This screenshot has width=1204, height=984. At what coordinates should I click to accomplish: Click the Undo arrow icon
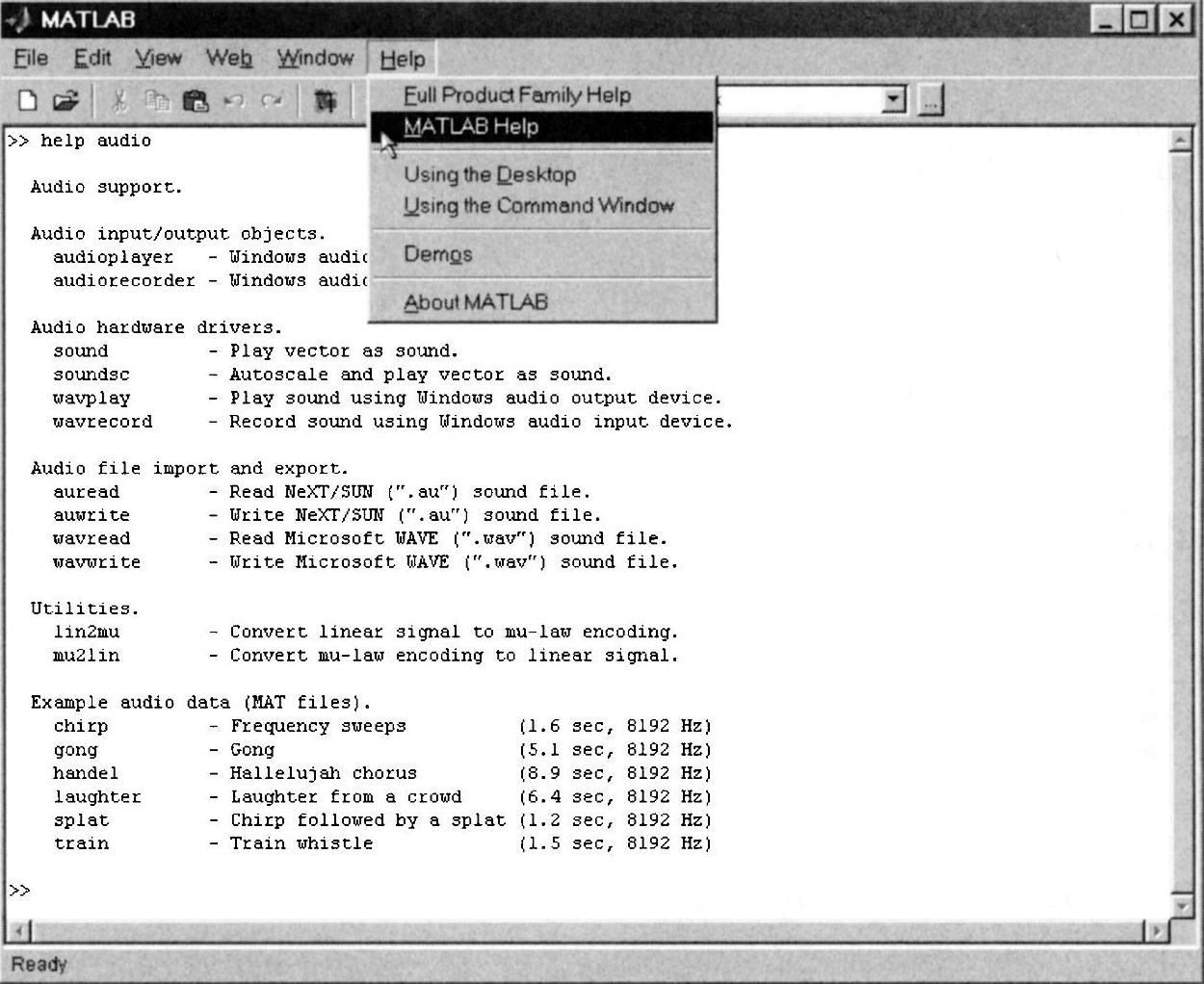pyautogui.click(x=234, y=100)
